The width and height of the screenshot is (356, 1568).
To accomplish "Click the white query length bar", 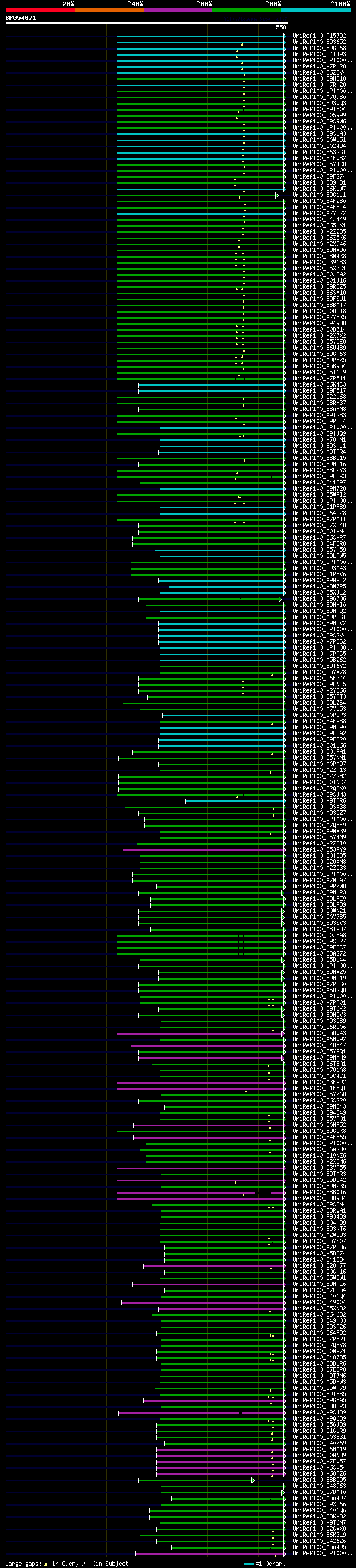I will pyautogui.click(x=147, y=22).
